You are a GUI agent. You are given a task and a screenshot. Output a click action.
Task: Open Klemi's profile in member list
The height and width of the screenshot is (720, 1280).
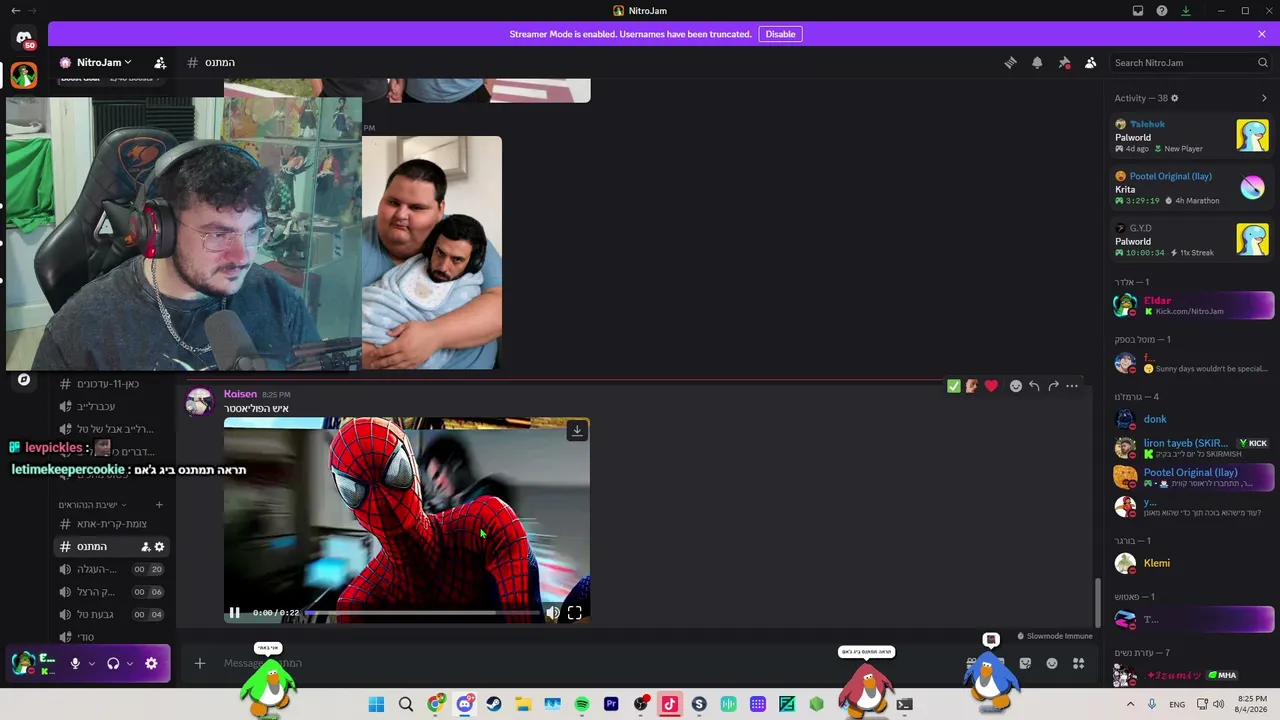(1193, 563)
